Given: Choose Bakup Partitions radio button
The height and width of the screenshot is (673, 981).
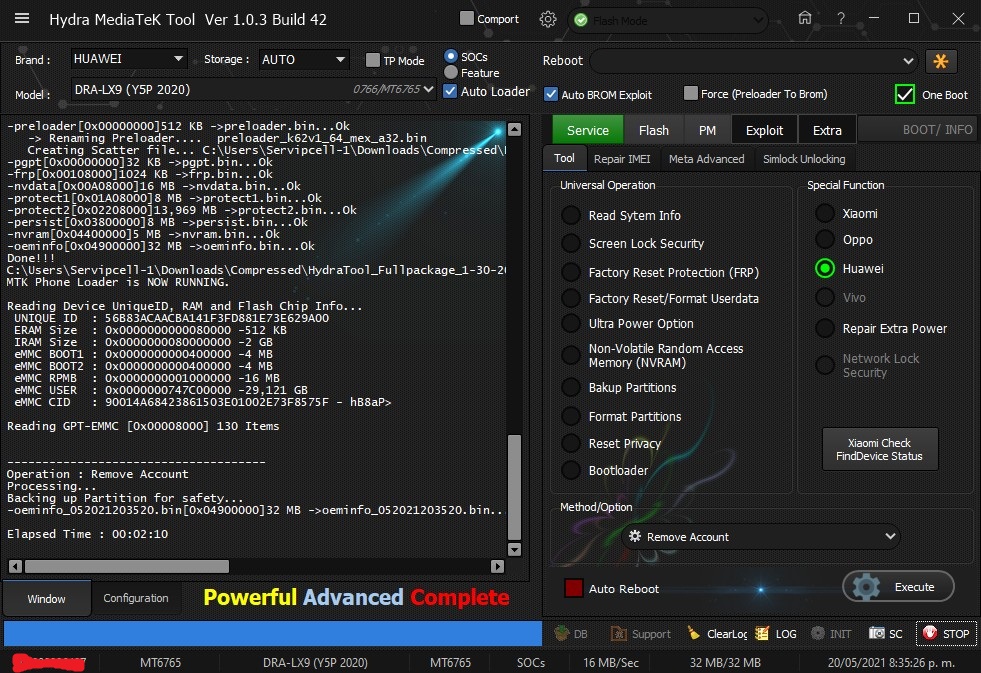Looking at the screenshot, I should click(571, 387).
